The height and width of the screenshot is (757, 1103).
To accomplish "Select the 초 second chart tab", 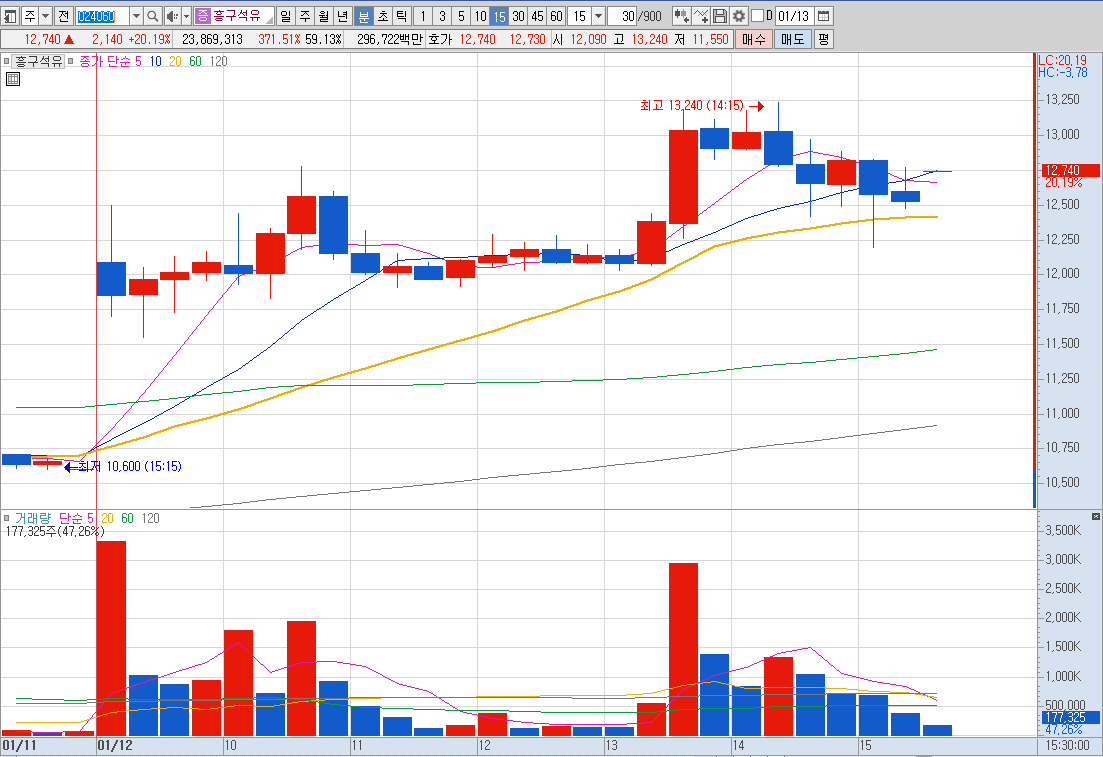I will (383, 15).
